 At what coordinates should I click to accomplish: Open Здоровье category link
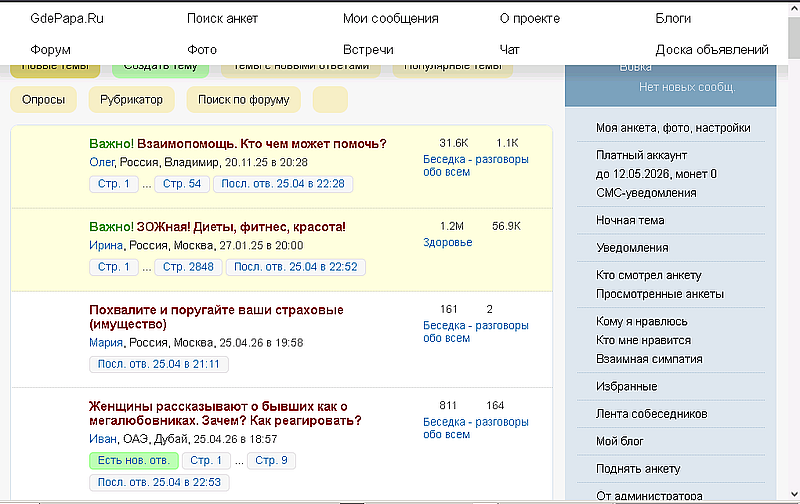pos(448,242)
